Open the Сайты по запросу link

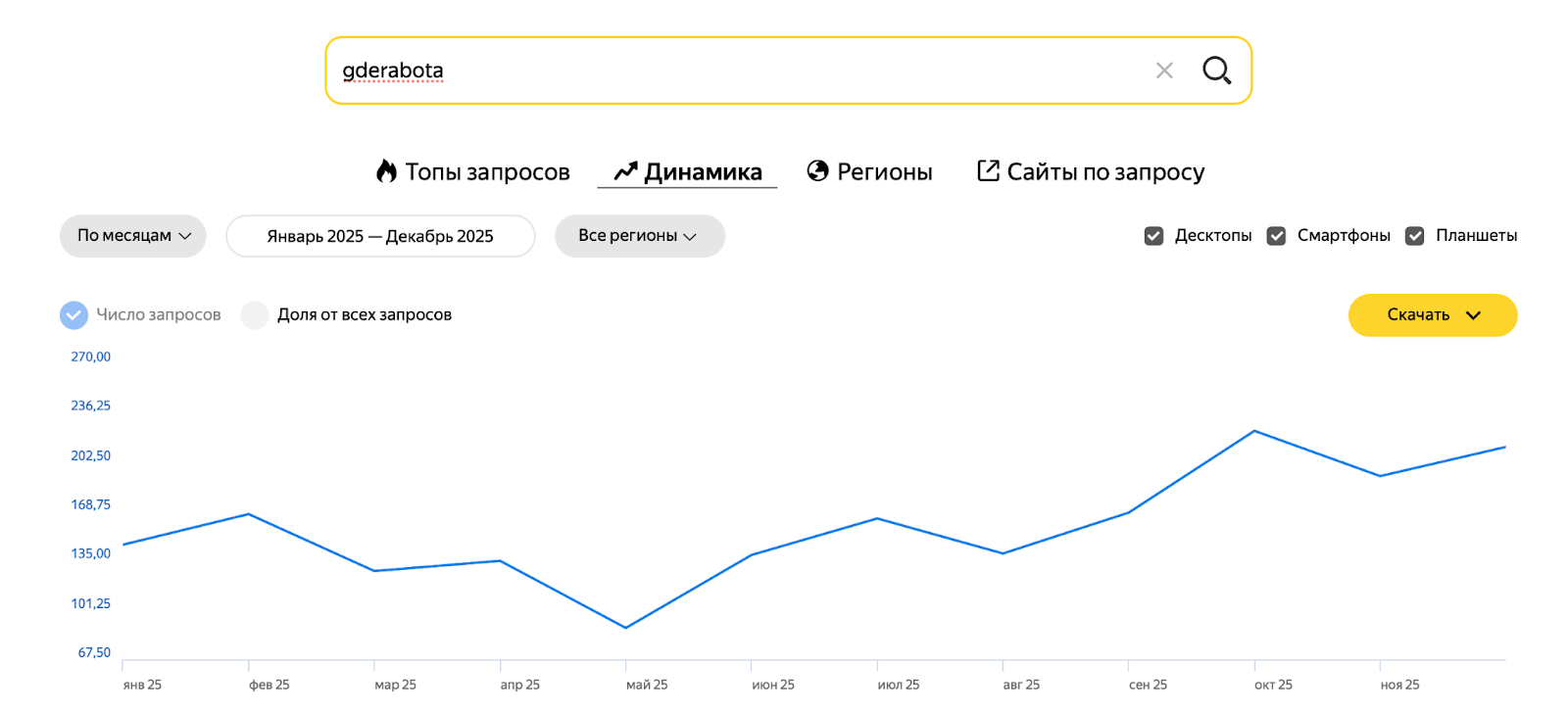(1105, 172)
